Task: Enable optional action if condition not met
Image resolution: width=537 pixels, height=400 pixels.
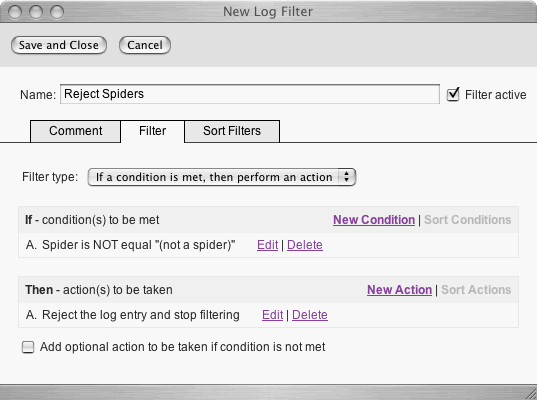Action: pos(28,347)
